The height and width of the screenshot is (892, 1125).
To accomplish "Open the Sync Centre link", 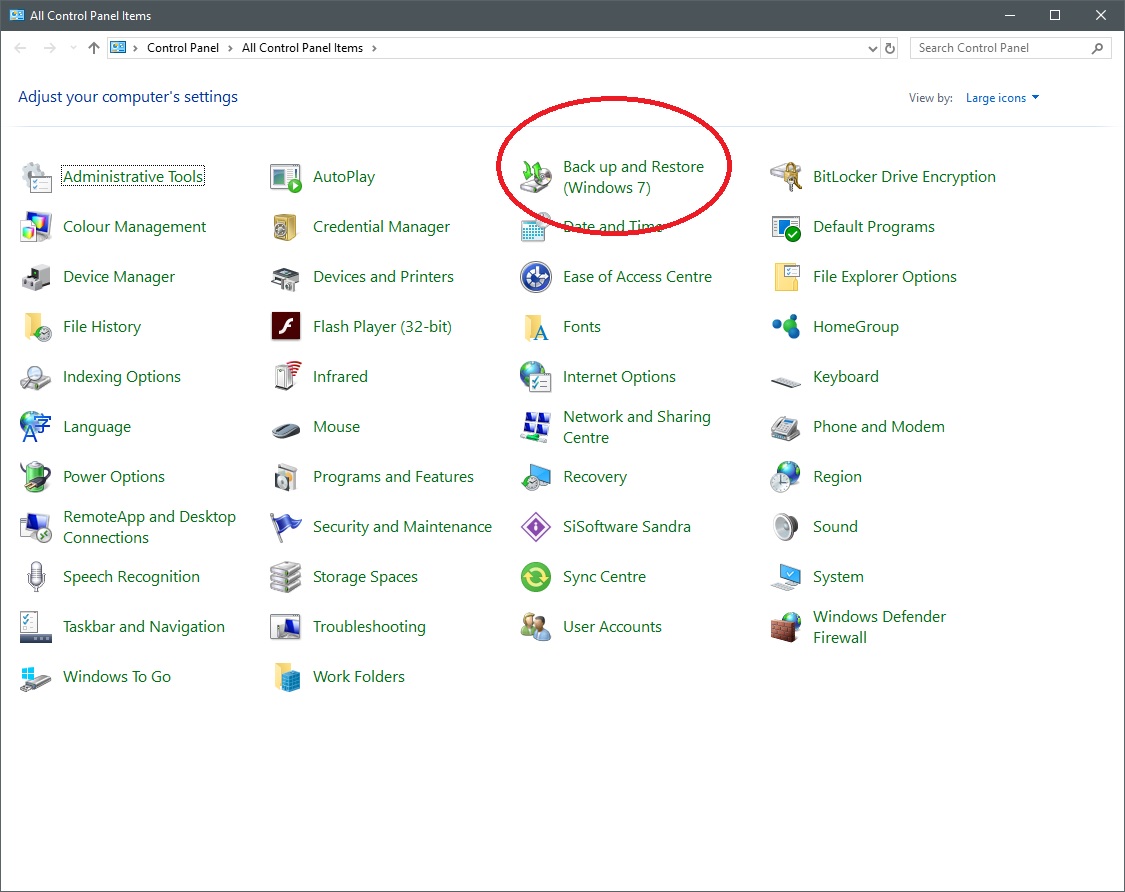I will click(605, 577).
